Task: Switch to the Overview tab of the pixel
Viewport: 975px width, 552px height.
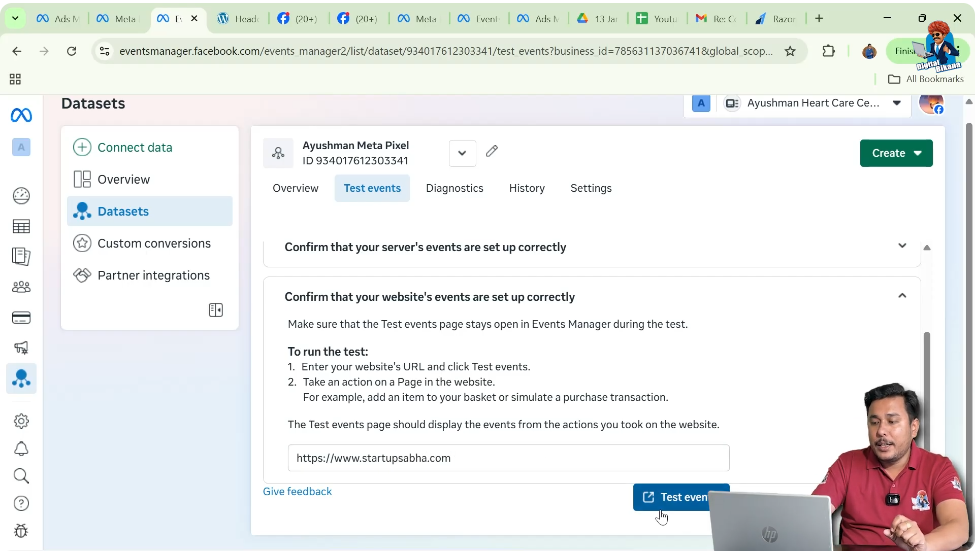Action: (295, 188)
